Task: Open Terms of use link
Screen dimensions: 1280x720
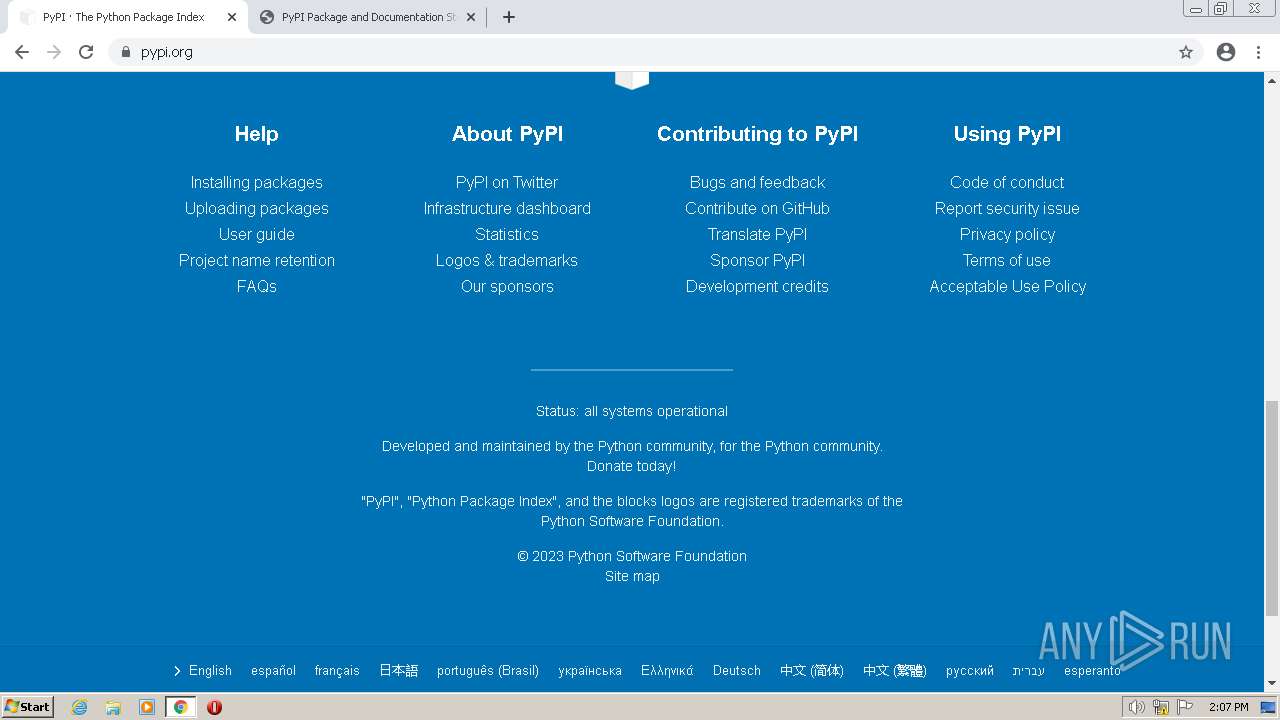Action: pos(1007,260)
